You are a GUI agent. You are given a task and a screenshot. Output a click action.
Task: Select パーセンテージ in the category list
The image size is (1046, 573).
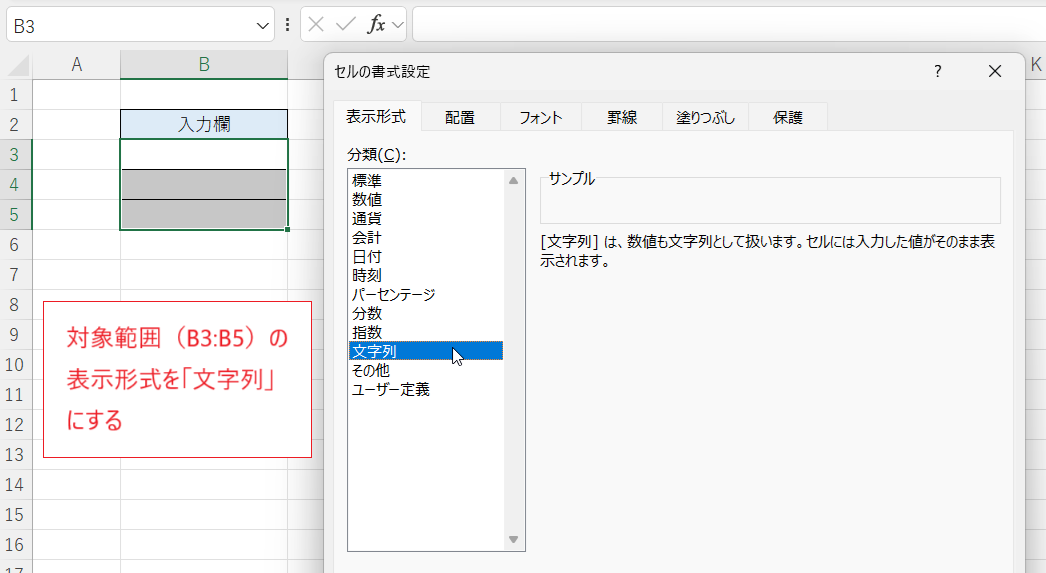[x=426, y=294]
